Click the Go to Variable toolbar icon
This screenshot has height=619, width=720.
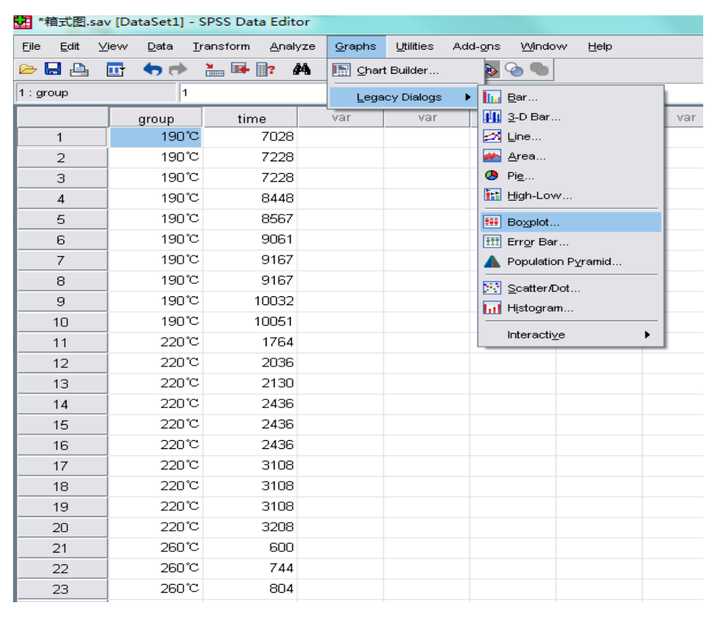240,69
